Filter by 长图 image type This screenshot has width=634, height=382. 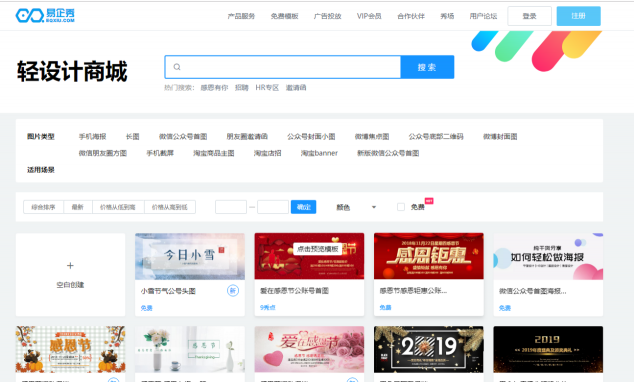pos(133,137)
